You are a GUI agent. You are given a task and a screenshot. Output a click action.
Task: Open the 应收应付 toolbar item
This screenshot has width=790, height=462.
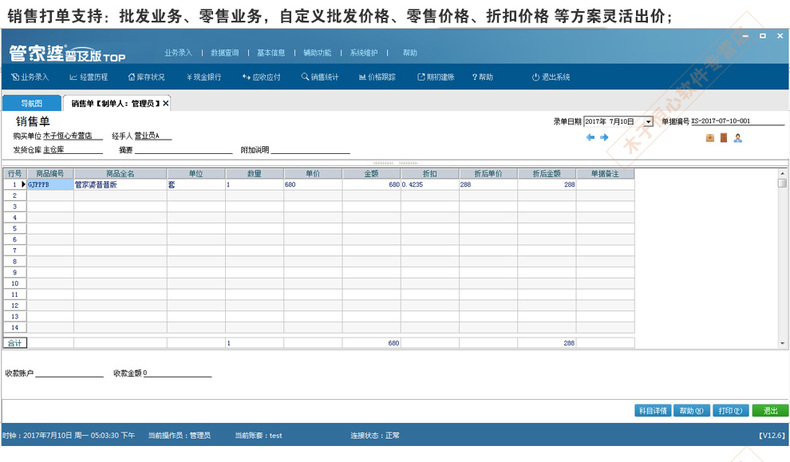261,77
